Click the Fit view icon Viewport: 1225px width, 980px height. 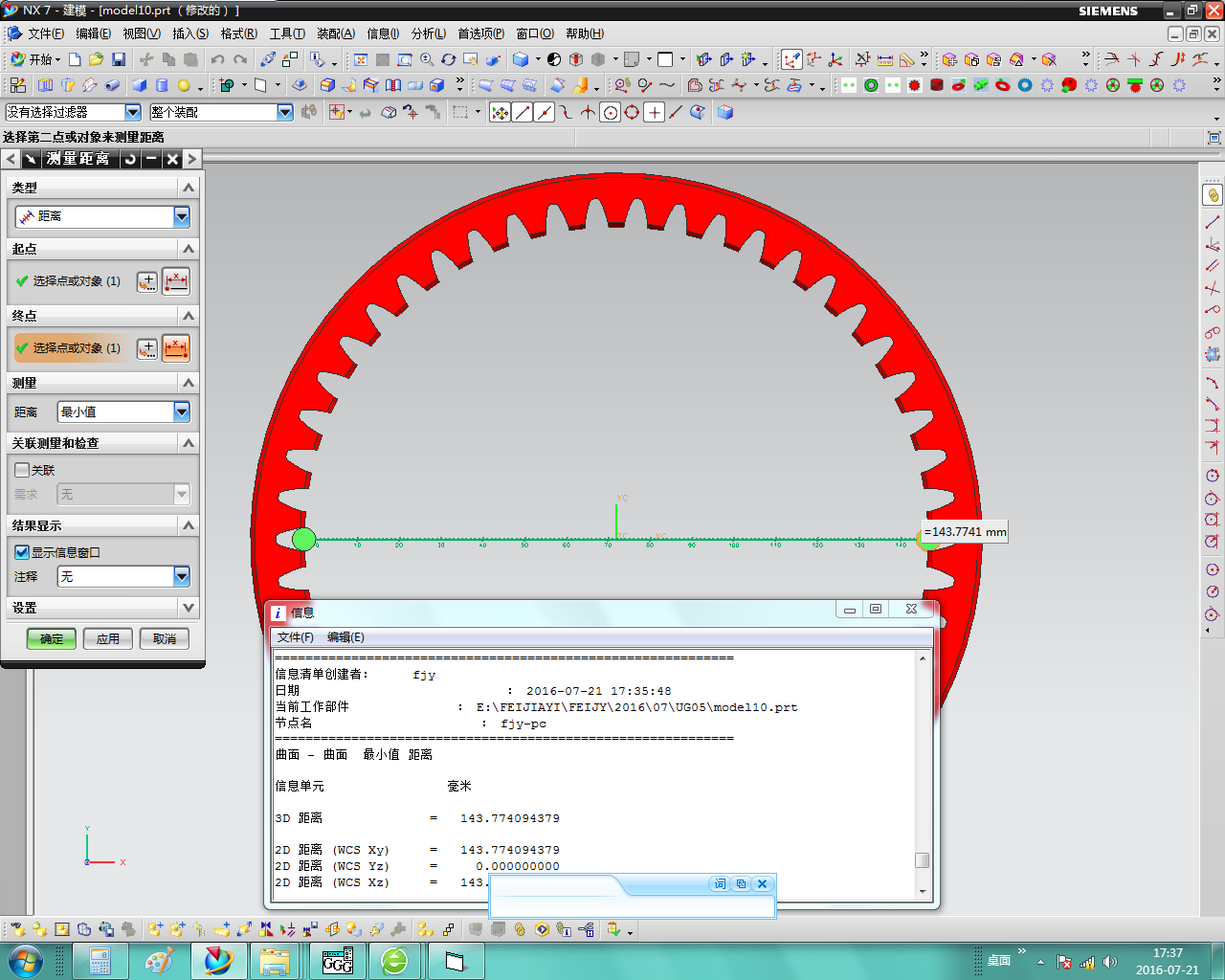[361, 59]
